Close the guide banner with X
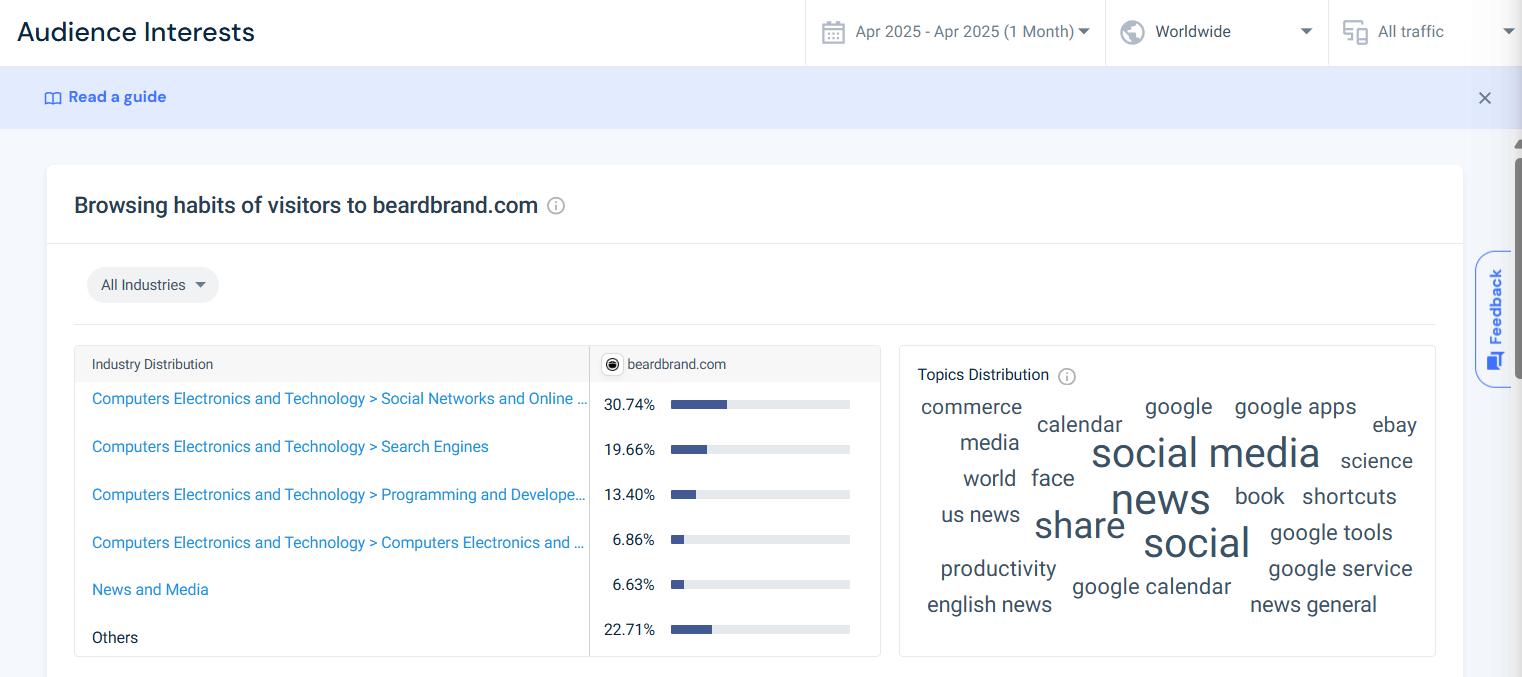 1484,98
